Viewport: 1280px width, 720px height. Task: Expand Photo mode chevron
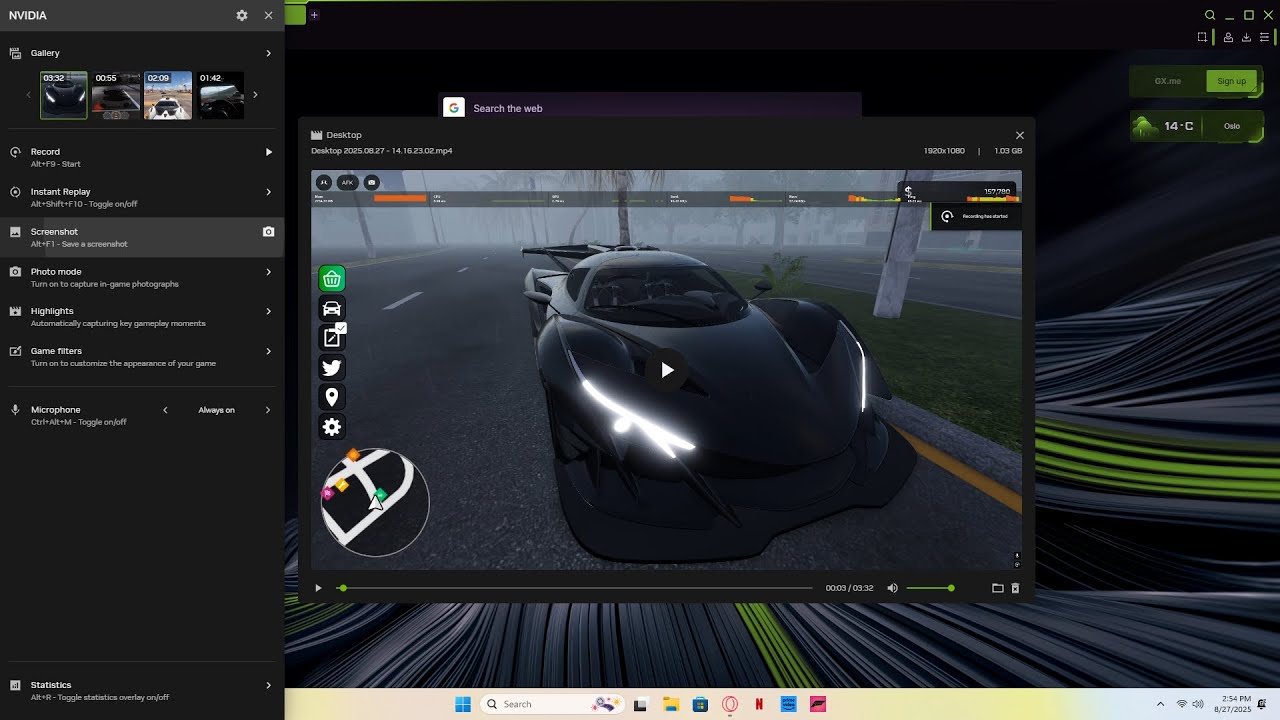[x=268, y=272]
